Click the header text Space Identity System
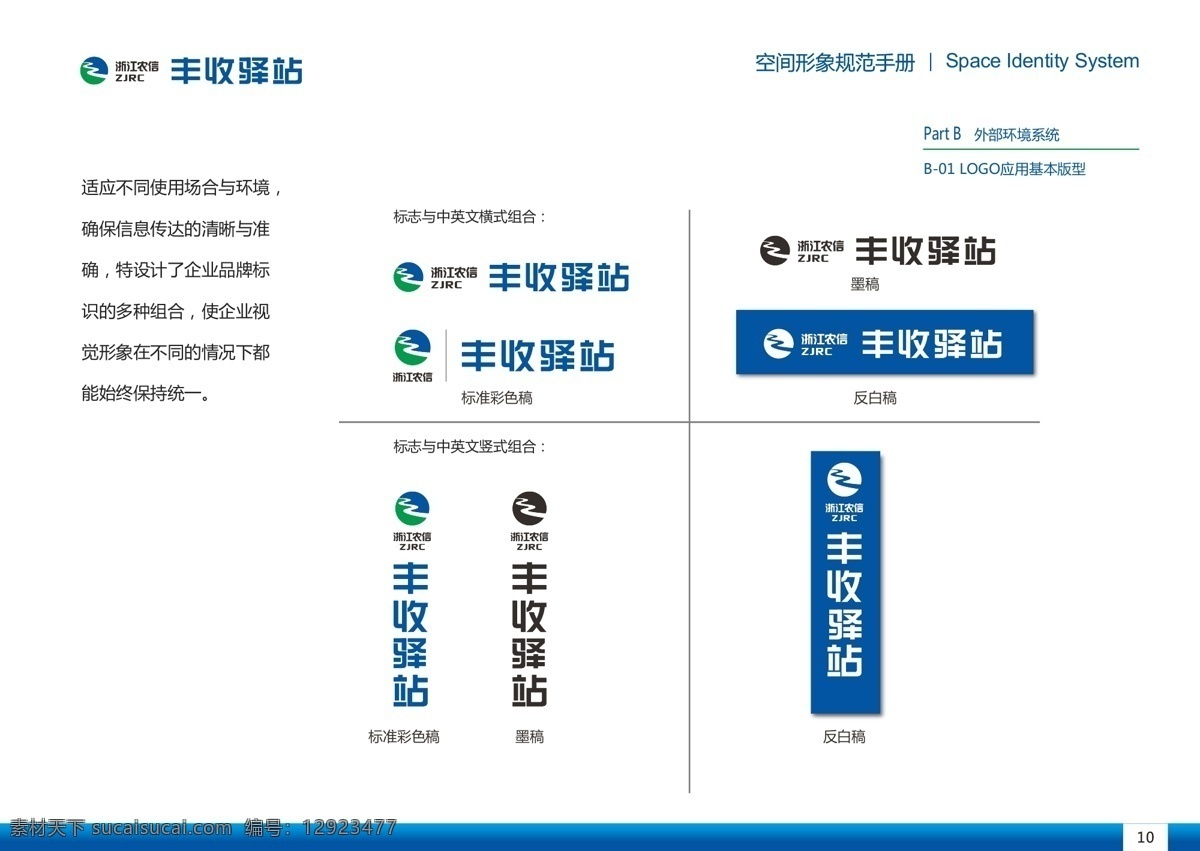The image size is (1200, 851). pyautogui.click(x=1042, y=61)
